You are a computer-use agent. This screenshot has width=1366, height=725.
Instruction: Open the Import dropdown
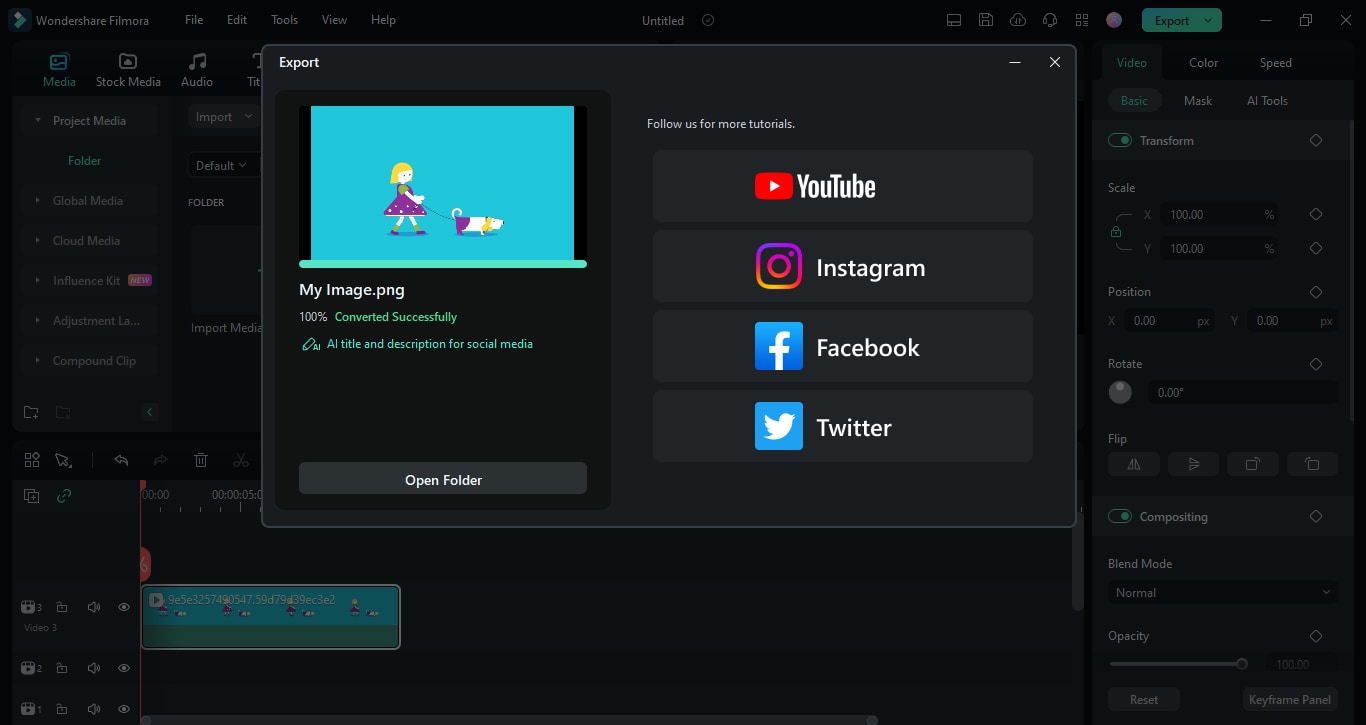[x=222, y=117]
